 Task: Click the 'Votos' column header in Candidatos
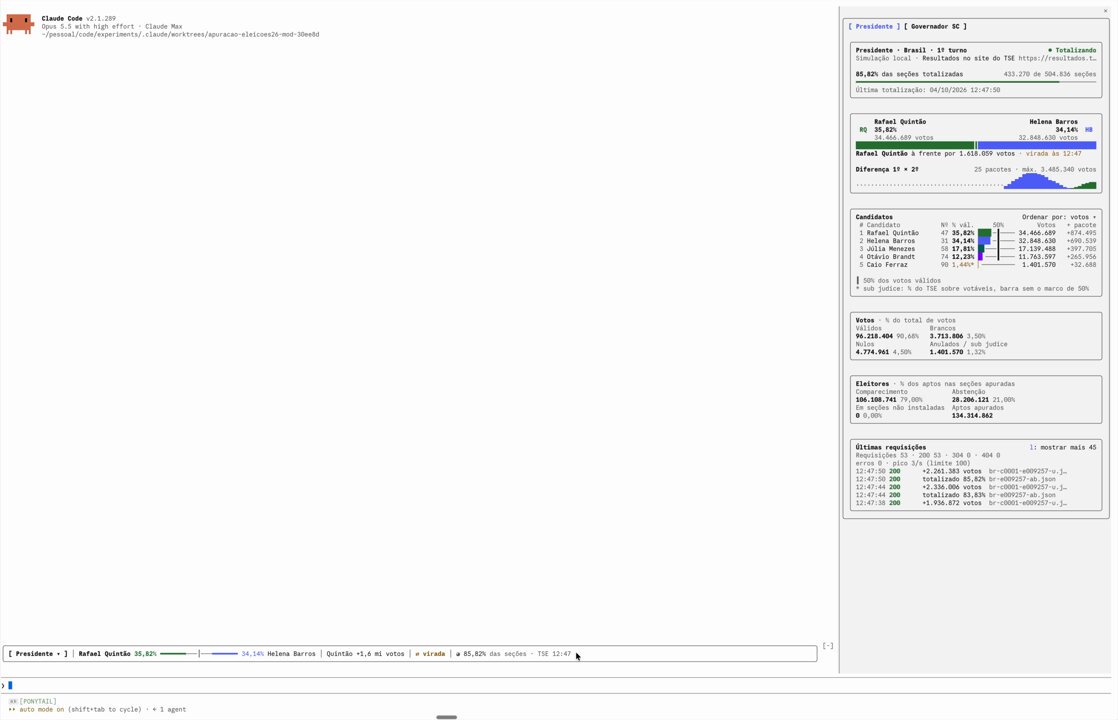[1046, 225]
